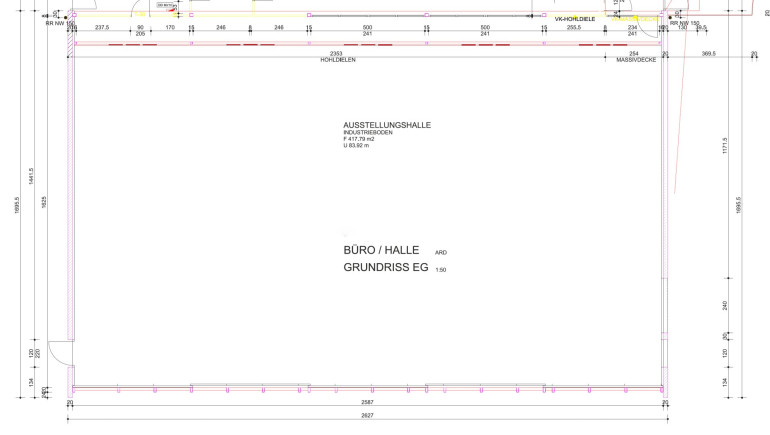Select the 2587 bottom dimension value

click(x=367, y=402)
